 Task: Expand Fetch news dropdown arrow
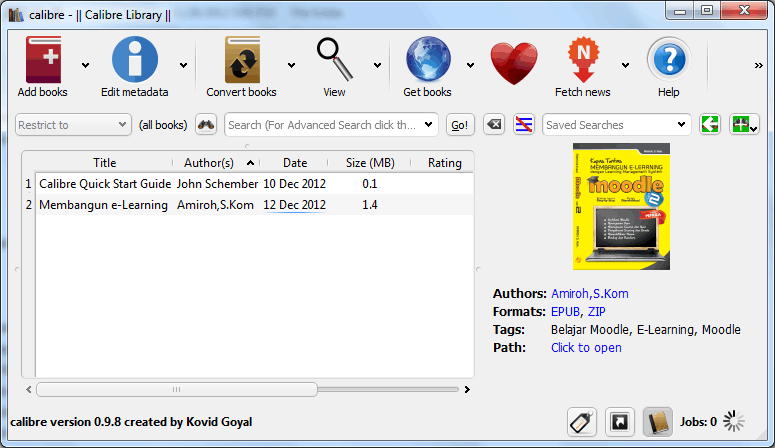click(x=625, y=65)
